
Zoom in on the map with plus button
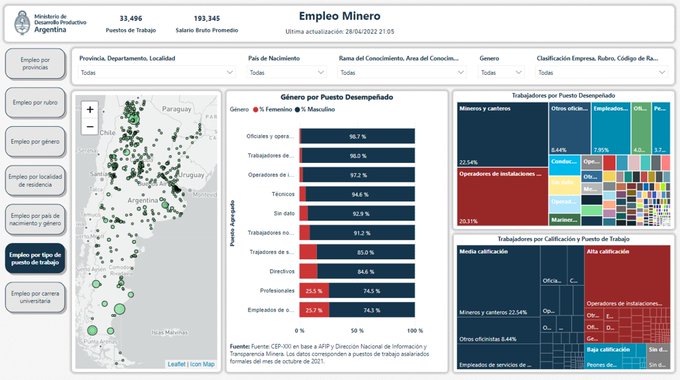click(90, 109)
